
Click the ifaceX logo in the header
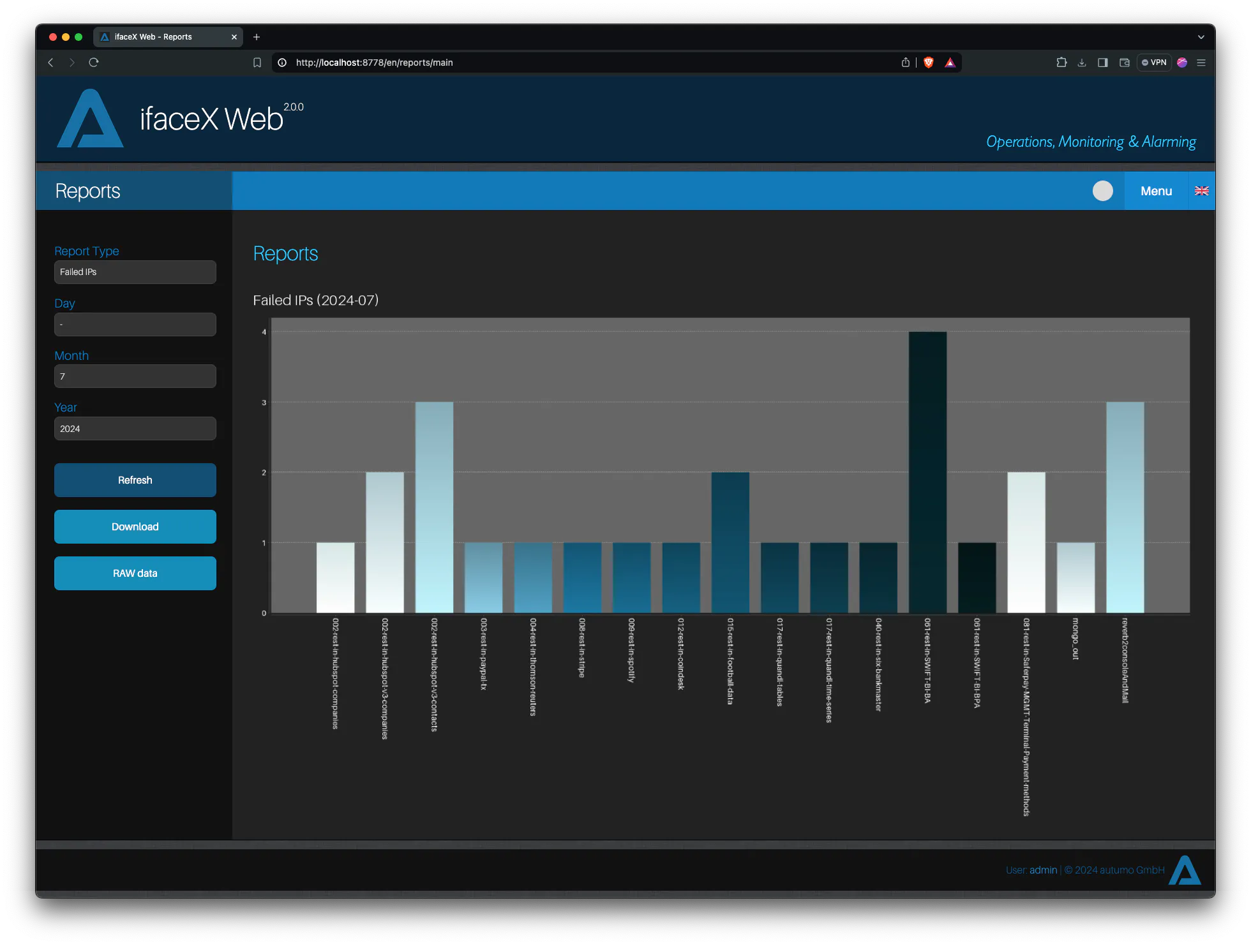click(x=91, y=119)
